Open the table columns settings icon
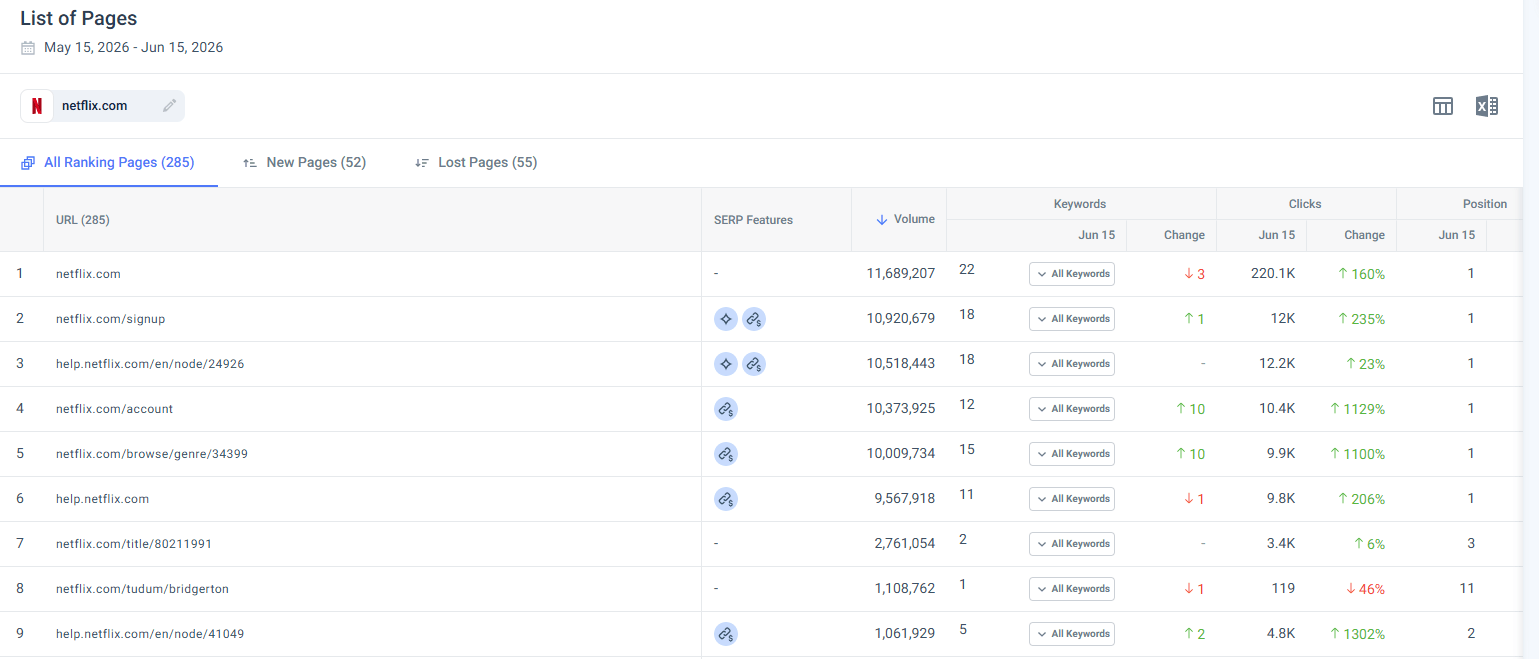Image resolution: width=1539 pixels, height=659 pixels. coord(1443,106)
